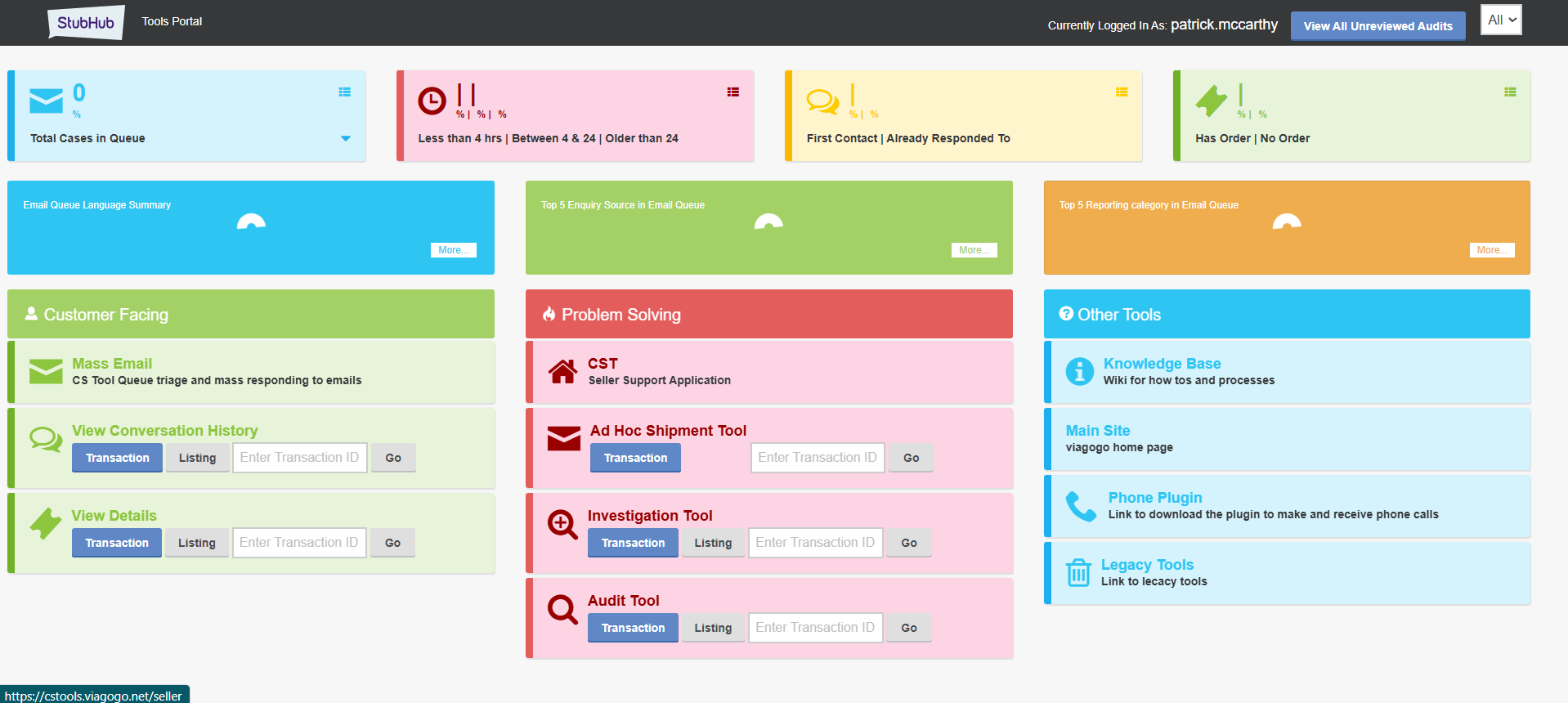Click the Audit Tool Transaction ID field
This screenshot has width=1568, height=703.
pyautogui.click(x=815, y=628)
